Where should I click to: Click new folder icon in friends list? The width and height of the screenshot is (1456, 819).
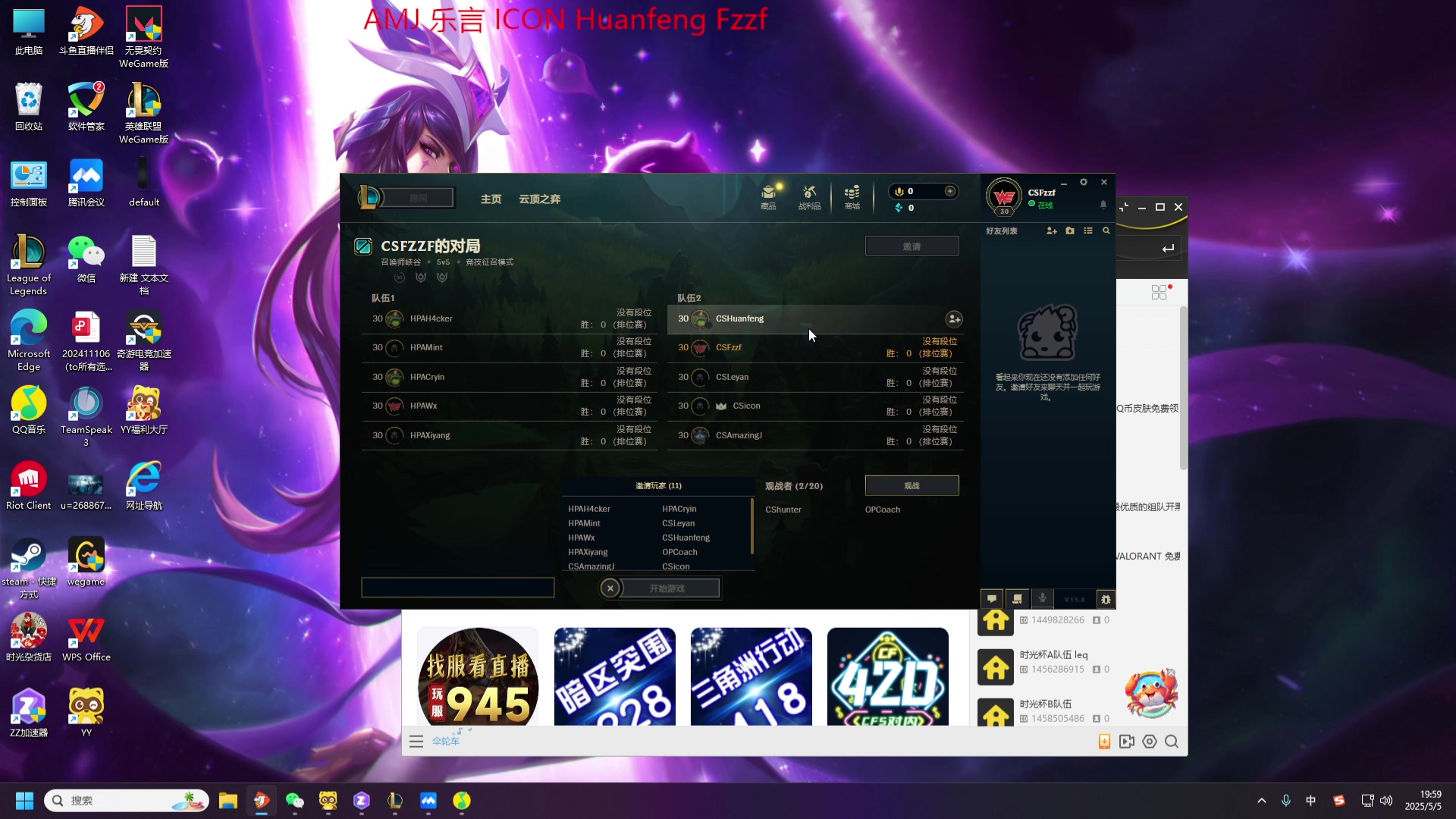click(x=1070, y=231)
